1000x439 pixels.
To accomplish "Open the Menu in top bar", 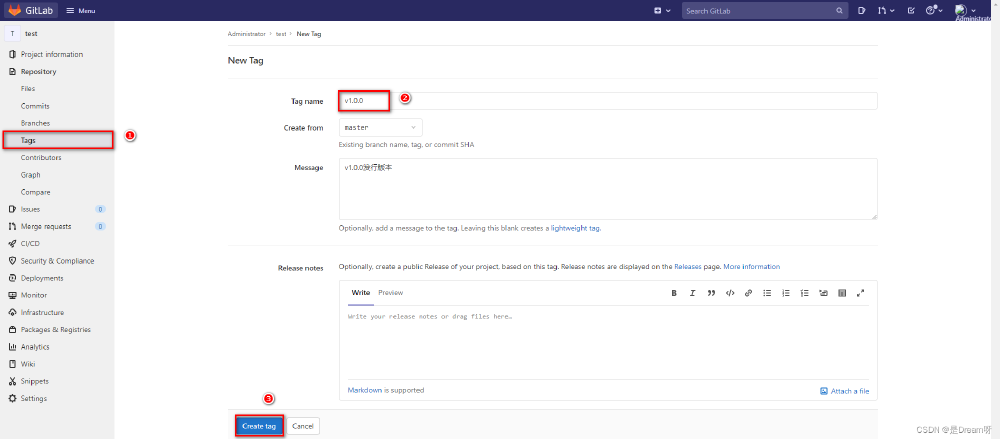I will pyautogui.click(x=82, y=11).
